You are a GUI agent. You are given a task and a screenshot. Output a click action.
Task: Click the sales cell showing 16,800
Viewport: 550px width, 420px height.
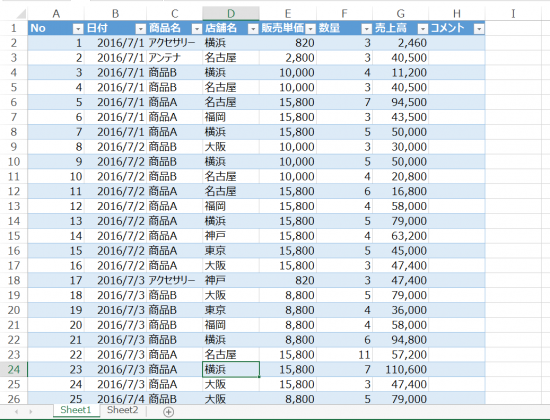click(x=400, y=191)
